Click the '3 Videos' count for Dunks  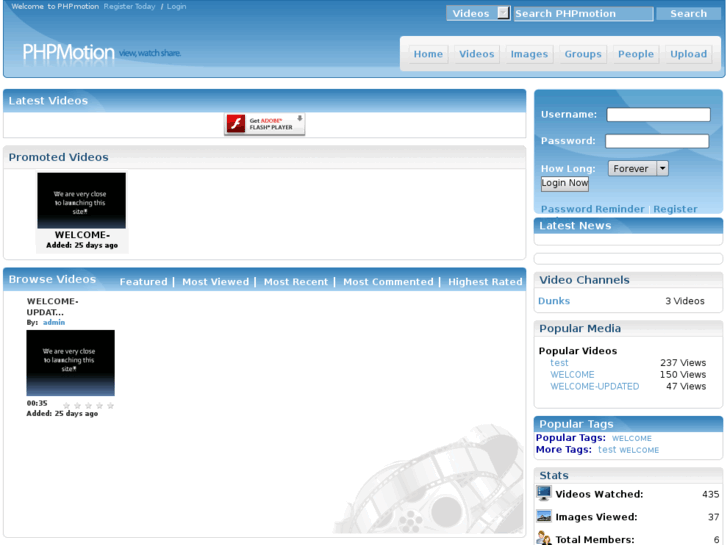coord(685,301)
